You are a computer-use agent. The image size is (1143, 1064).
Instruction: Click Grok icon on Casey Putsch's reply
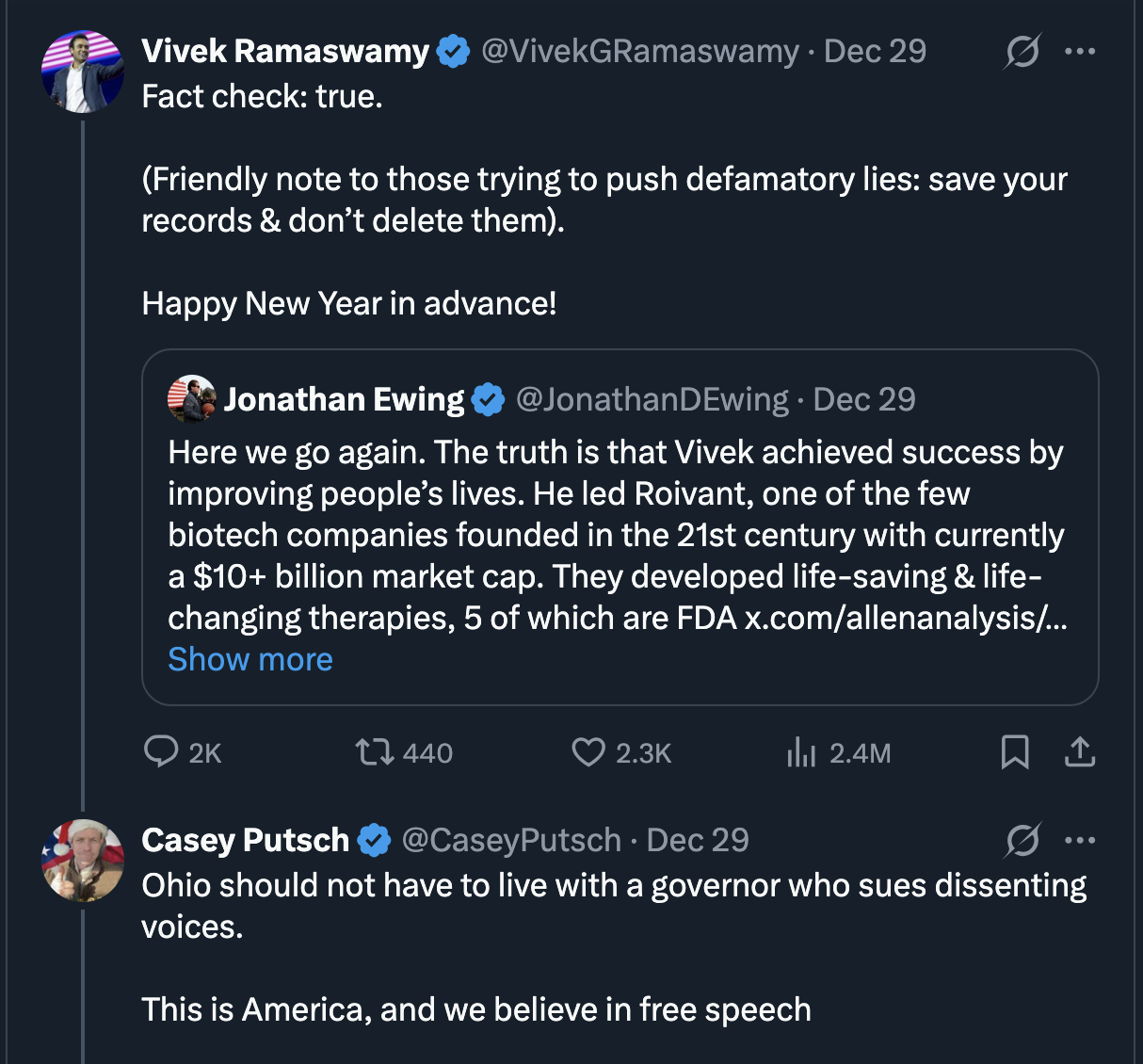pos(1022,840)
